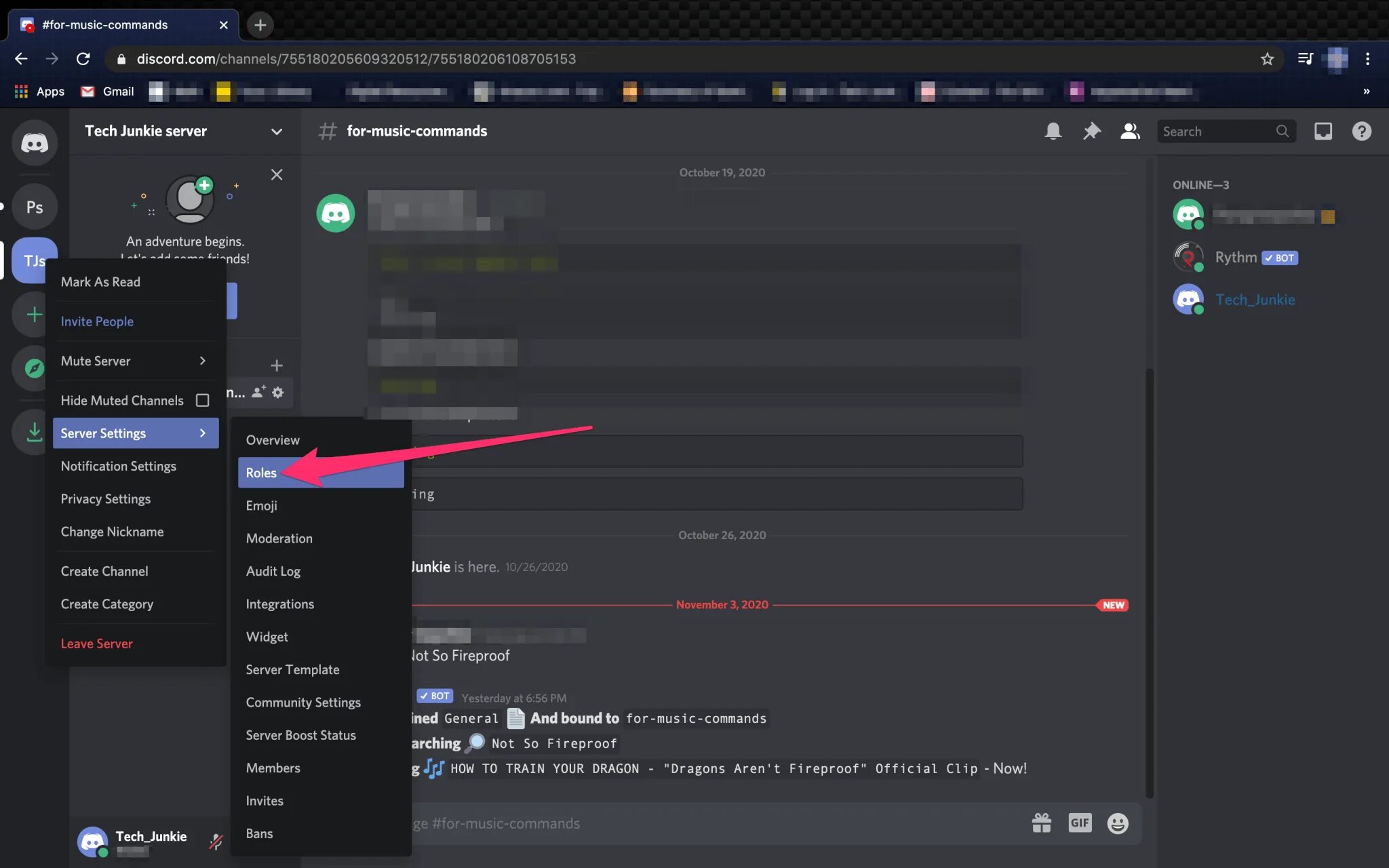
Task: Select the TJs server icon
Action: [x=35, y=260]
